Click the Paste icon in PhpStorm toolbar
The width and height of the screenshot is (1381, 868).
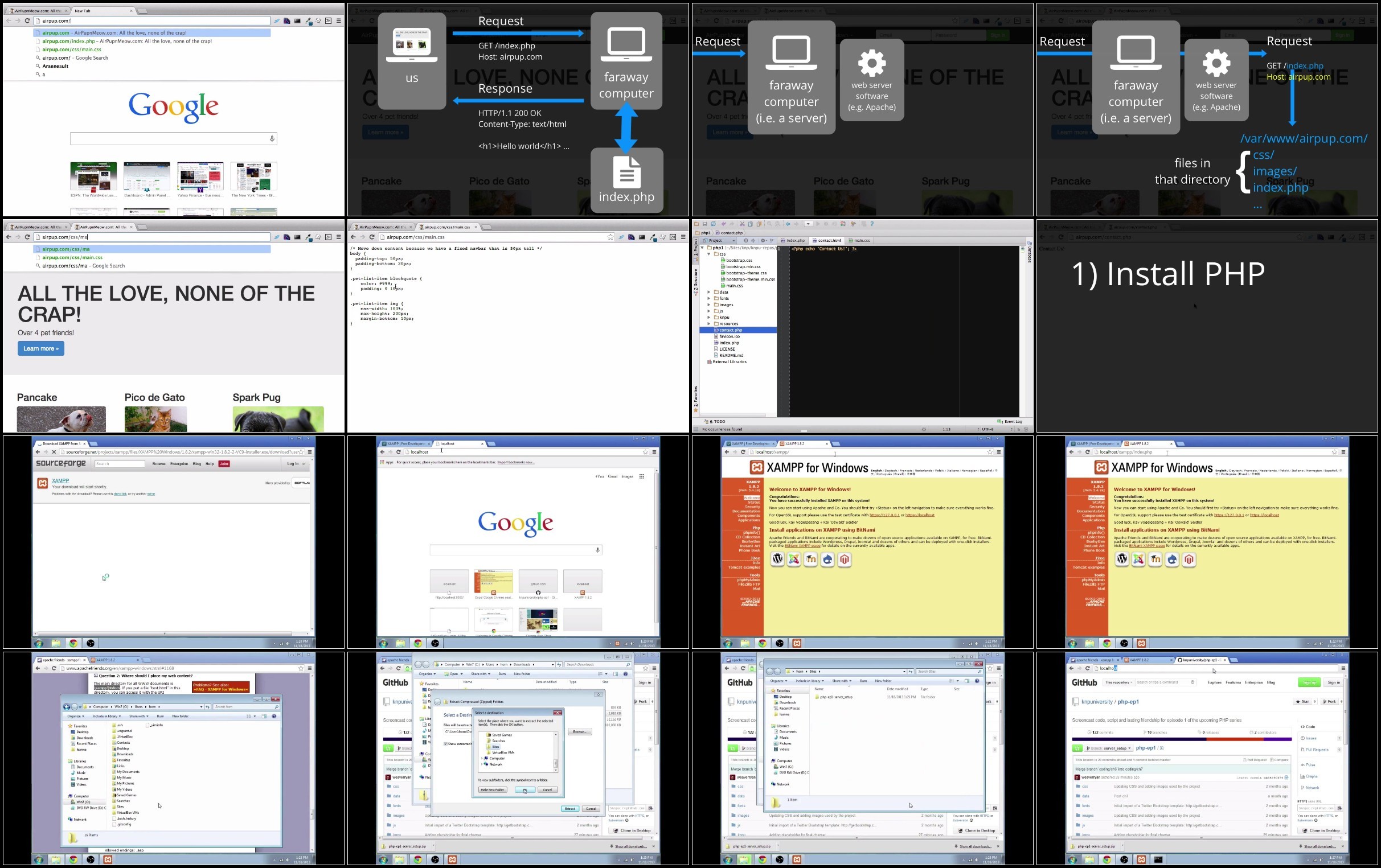[x=759, y=224]
